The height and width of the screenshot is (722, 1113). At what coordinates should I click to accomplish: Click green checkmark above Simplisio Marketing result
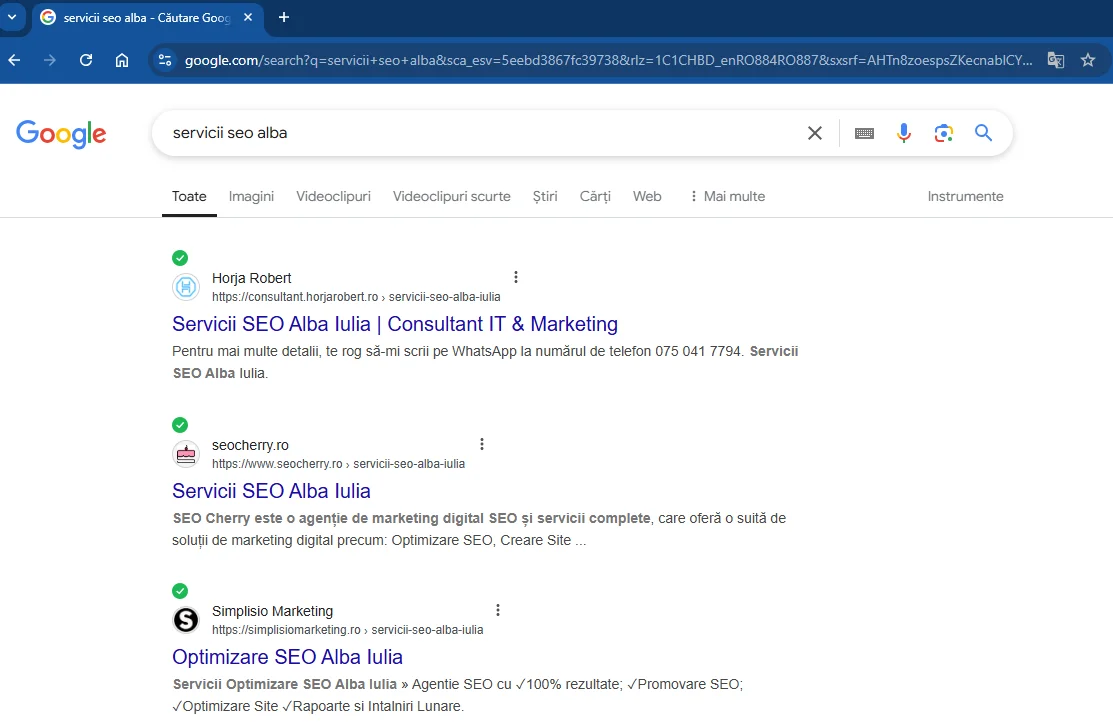[x=180, y=590]
